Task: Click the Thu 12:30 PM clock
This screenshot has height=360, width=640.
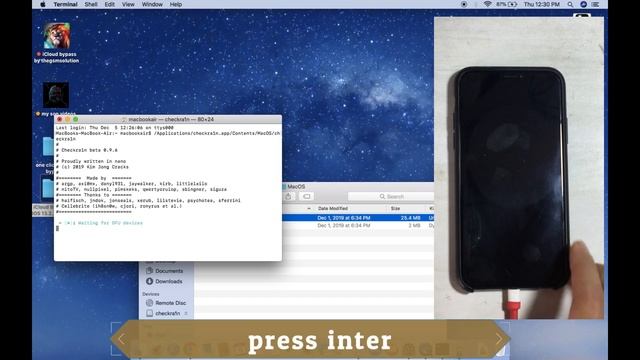Action: [x=542, y=4]
